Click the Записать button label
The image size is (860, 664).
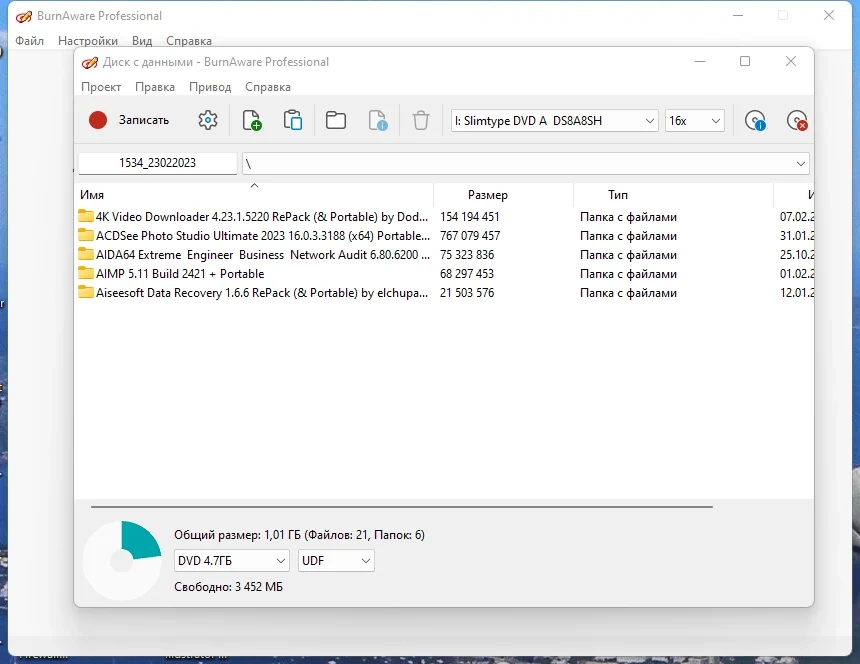click(x=144, y=120)
